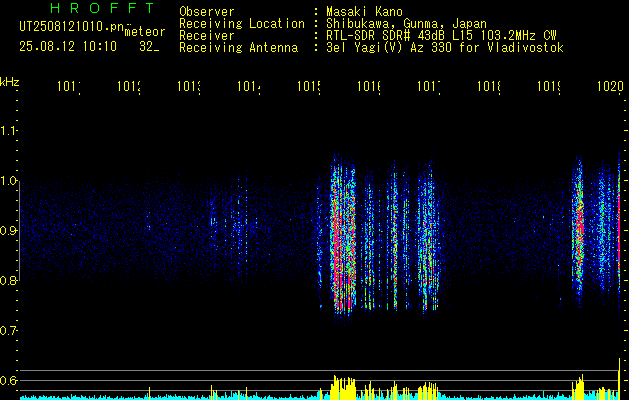The image size is (629, 400).
Task: Click location text Shibukawa, Gunma, Japan
Action: 406,24
